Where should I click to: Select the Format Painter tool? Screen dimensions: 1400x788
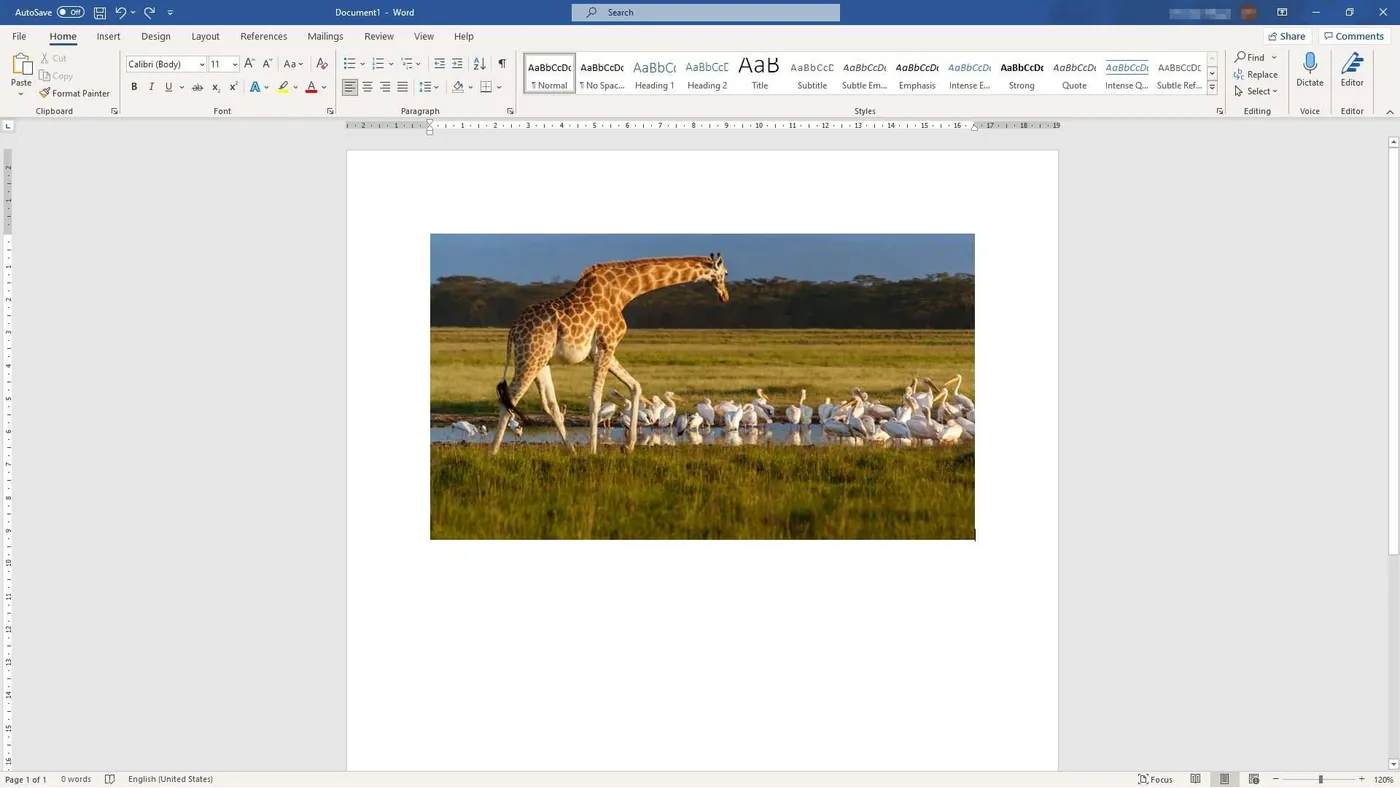tap(74, 93)
